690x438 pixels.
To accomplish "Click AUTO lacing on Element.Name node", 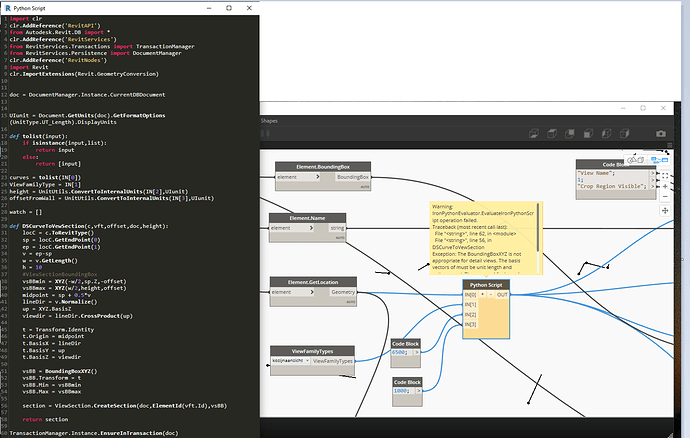I will [x=340, y=238].
